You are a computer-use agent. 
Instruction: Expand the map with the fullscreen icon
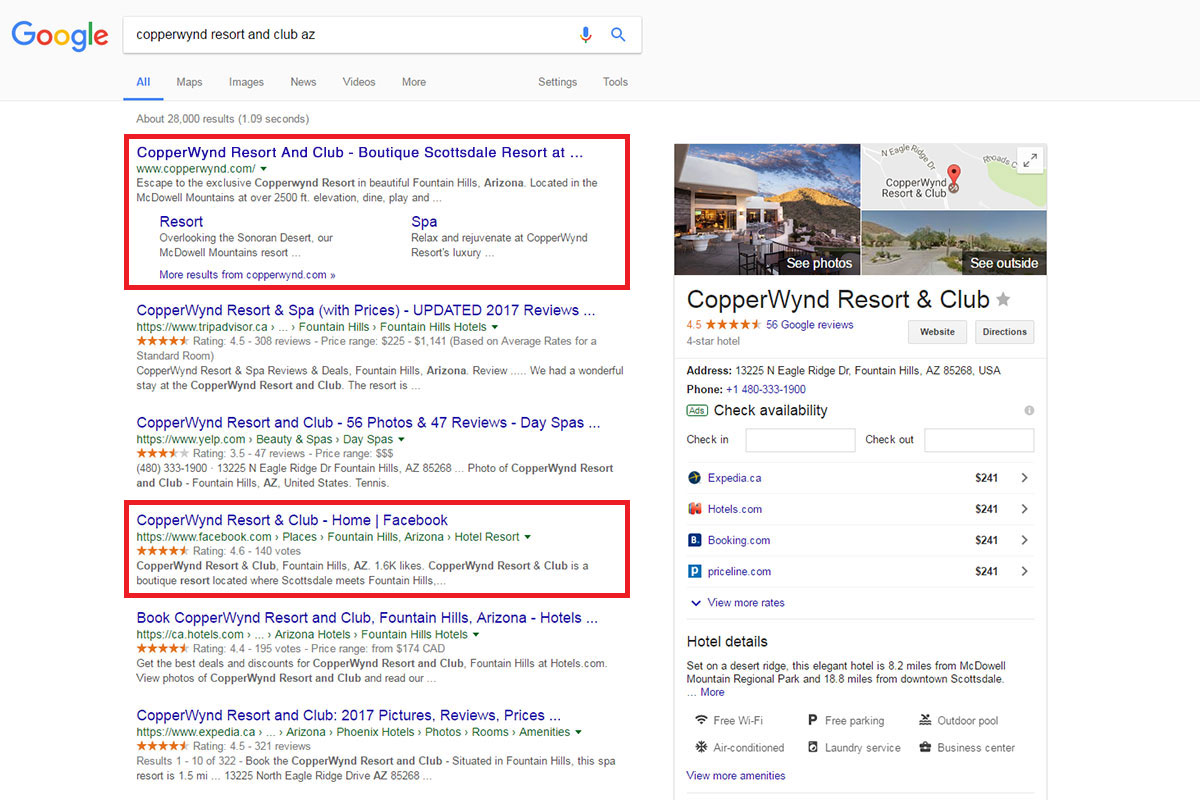pyautogui.click(x=1028, y=160)
